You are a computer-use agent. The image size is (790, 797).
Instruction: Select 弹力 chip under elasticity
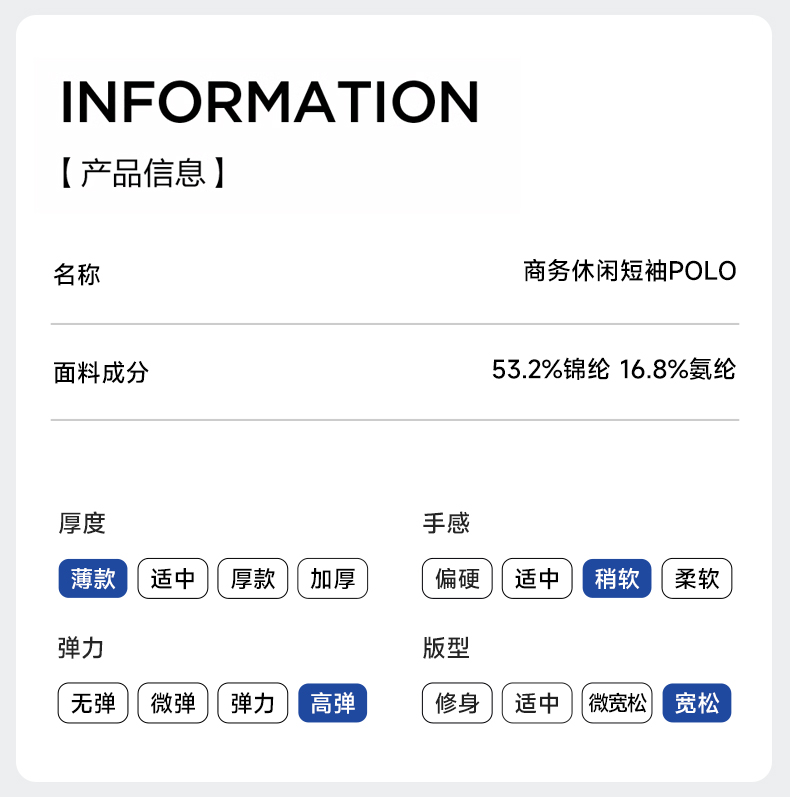coord(253,703)
